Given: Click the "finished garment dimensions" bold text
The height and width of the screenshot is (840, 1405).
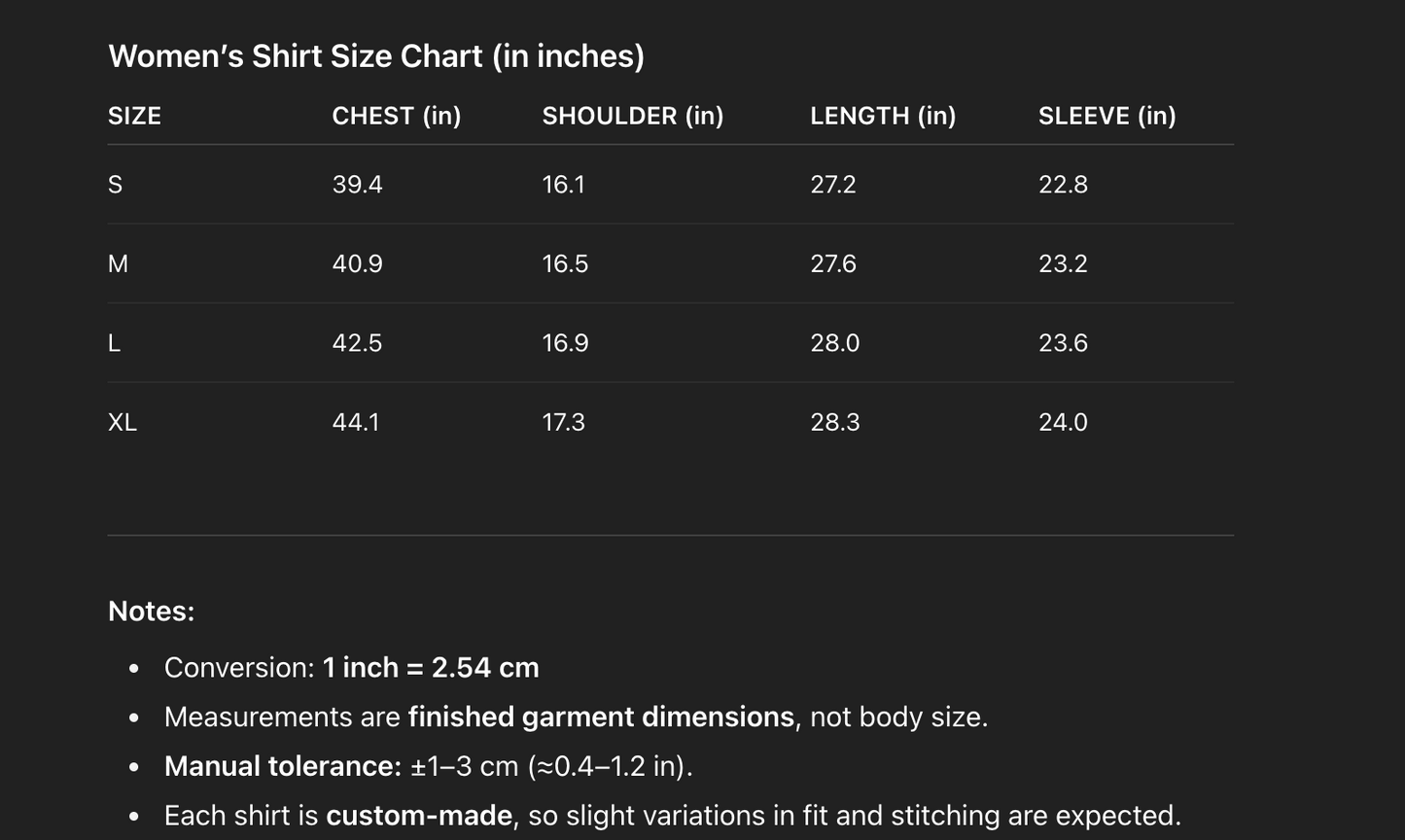Looking at the screenshot, I should point(601,717).
